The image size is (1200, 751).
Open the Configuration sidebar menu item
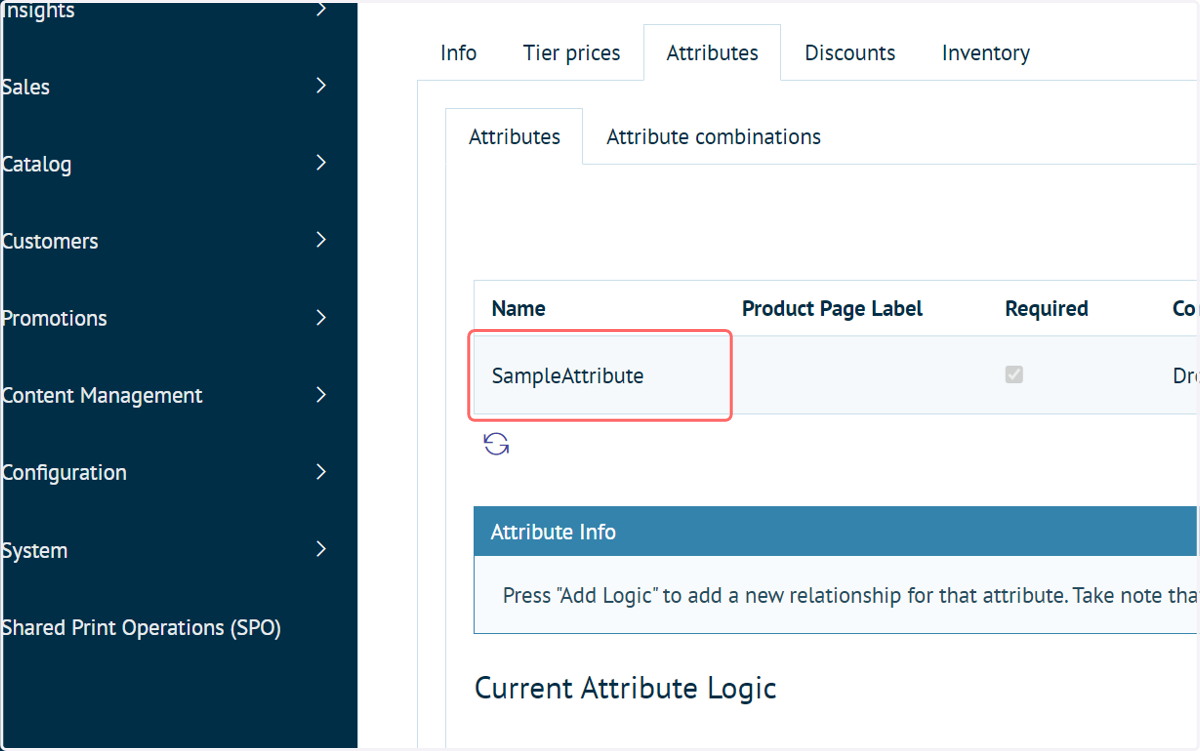point(64,473)
